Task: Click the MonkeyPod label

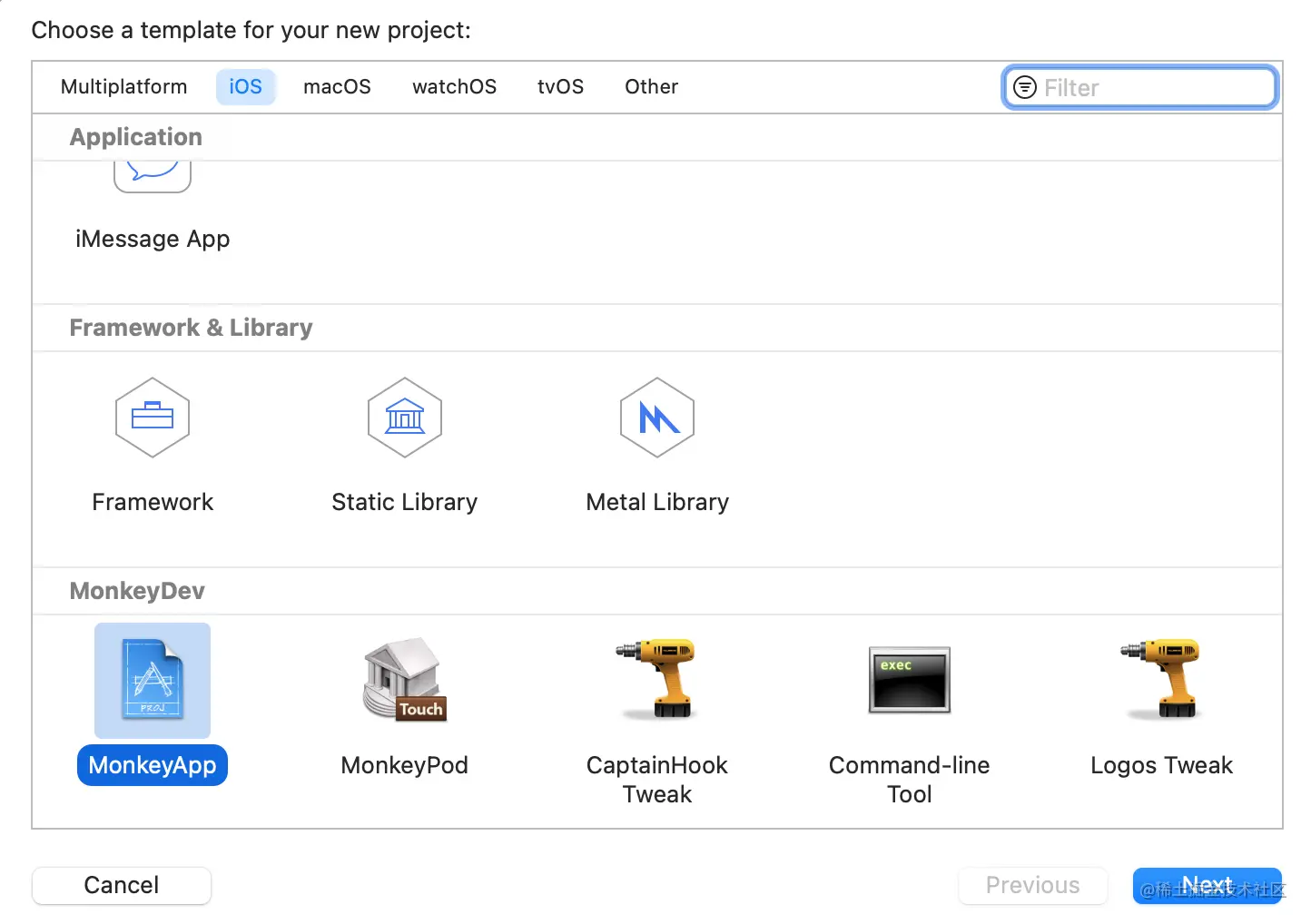Action: pyautogui.click(x=405, y=765)
